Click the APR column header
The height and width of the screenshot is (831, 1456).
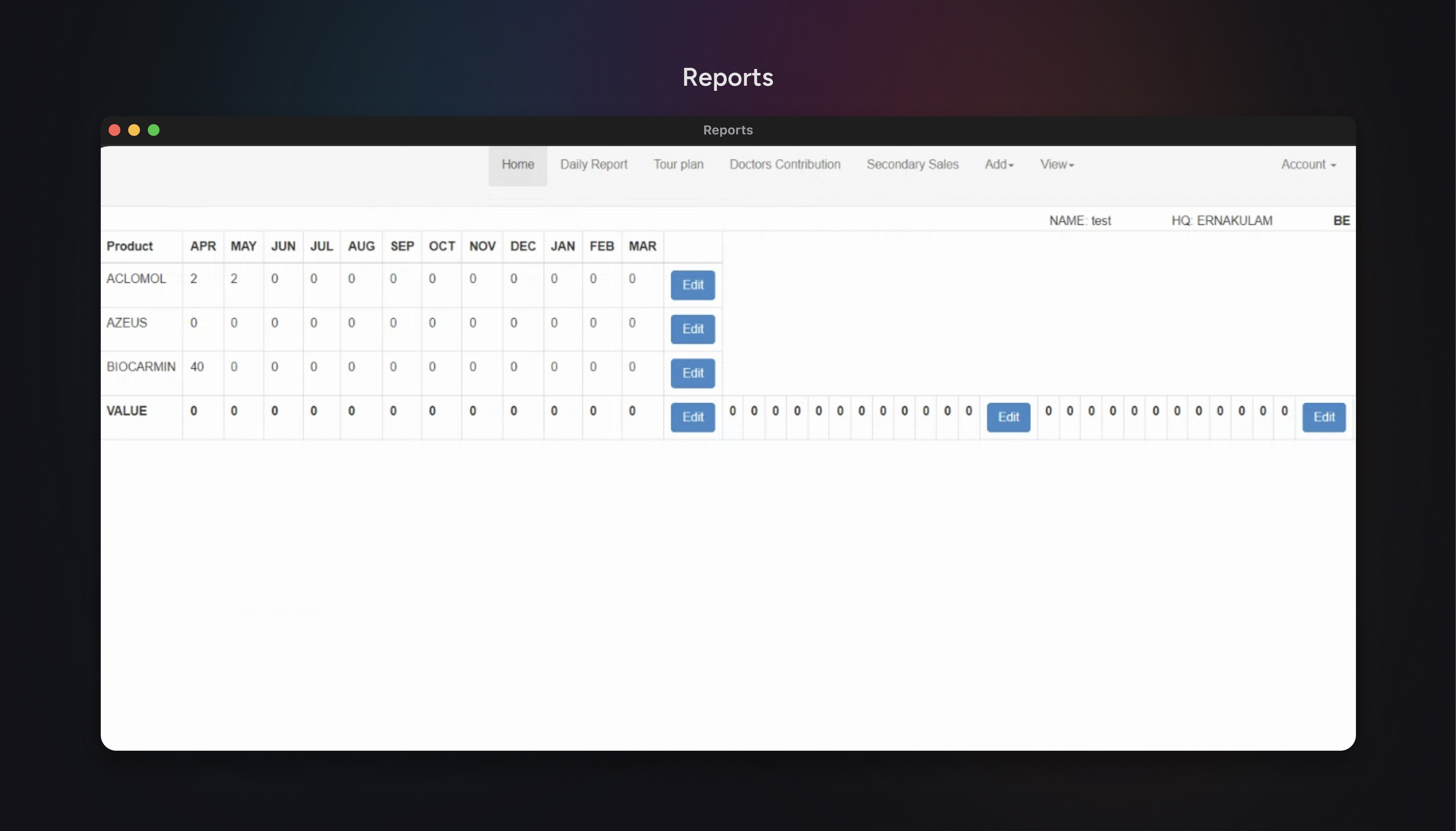point(202,247)
